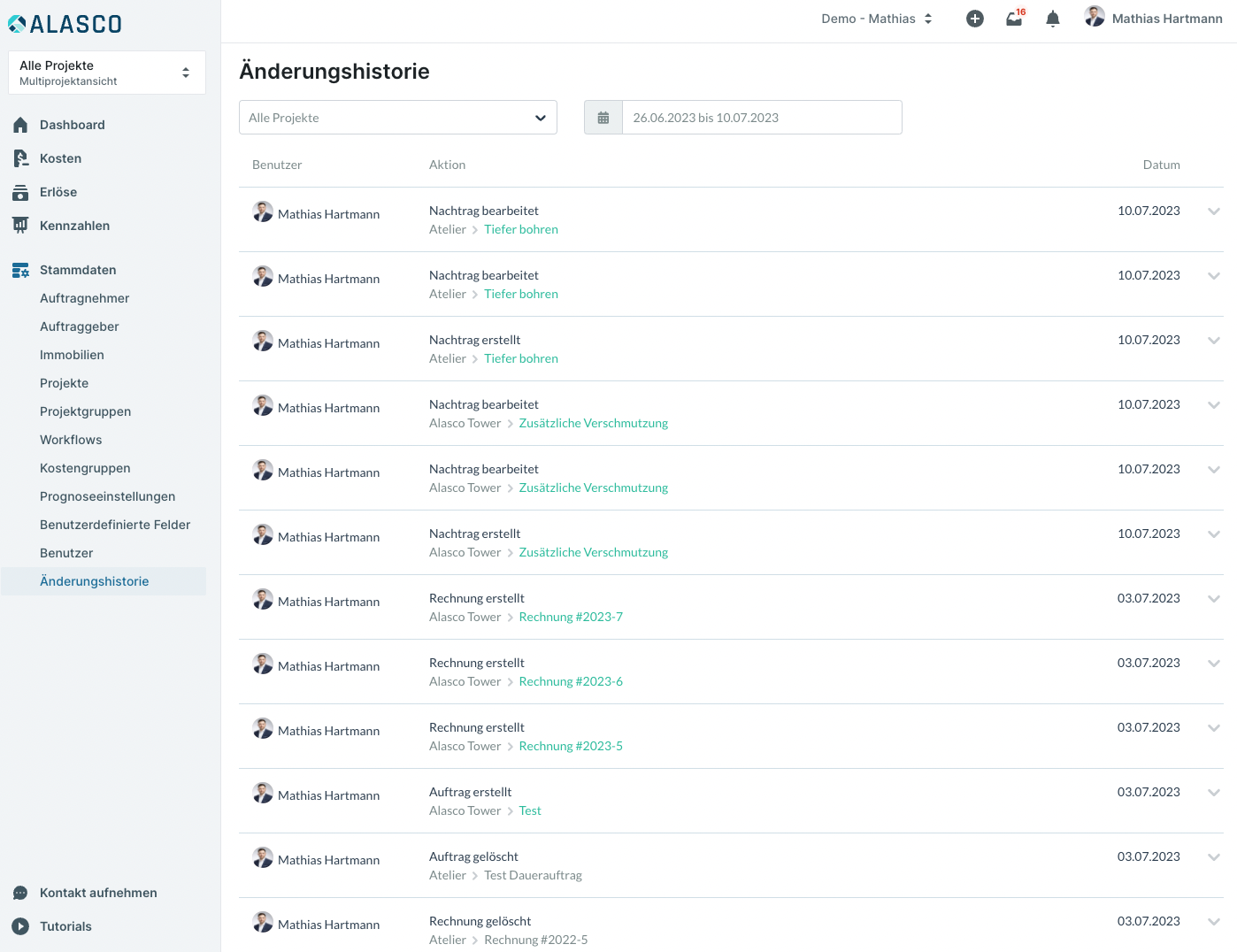Open the notifications bell
Image resolution: width=1237 pixels, height=952 pixels.
point(1052,19)
